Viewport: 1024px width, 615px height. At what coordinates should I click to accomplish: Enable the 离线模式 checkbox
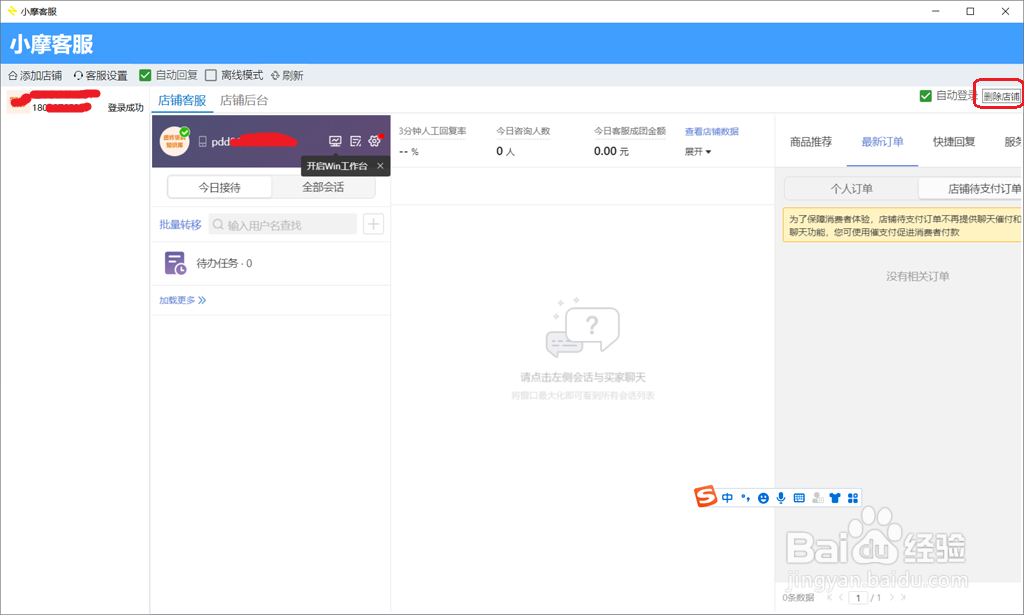211,75
